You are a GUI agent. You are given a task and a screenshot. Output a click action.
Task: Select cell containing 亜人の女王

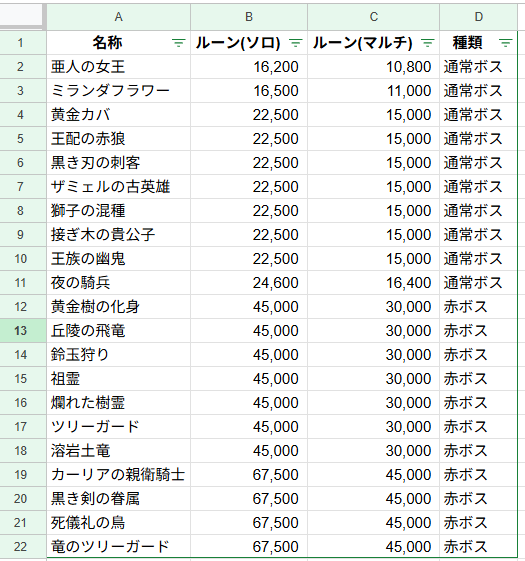[118, 67]
